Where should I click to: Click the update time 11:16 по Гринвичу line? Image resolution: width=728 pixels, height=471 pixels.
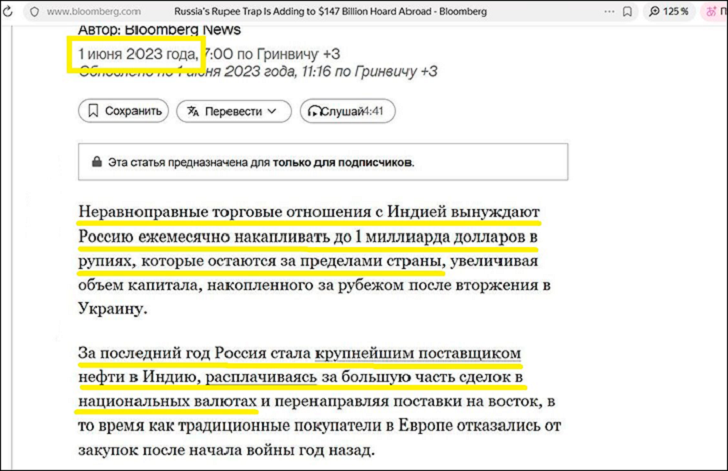(258, 72)
